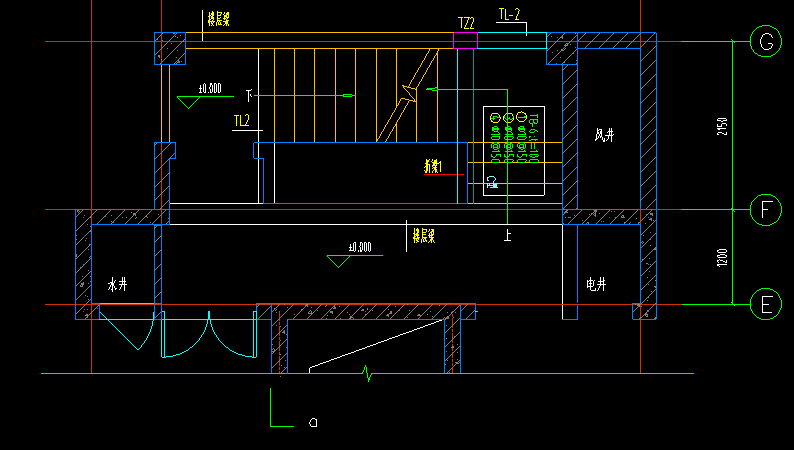The width and height of the screenshot is (794, 450).
Task: Click the cyan single door leaf near 水井
Action: click(127, 330)
